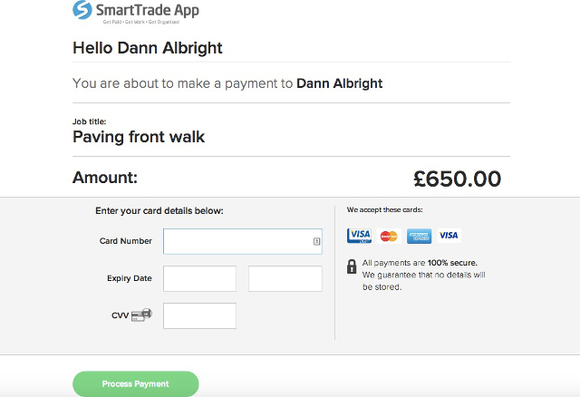This screenshot has height=397, width=580.
Task: Focus the CVV input field
Action: click(x=200, y=316)
